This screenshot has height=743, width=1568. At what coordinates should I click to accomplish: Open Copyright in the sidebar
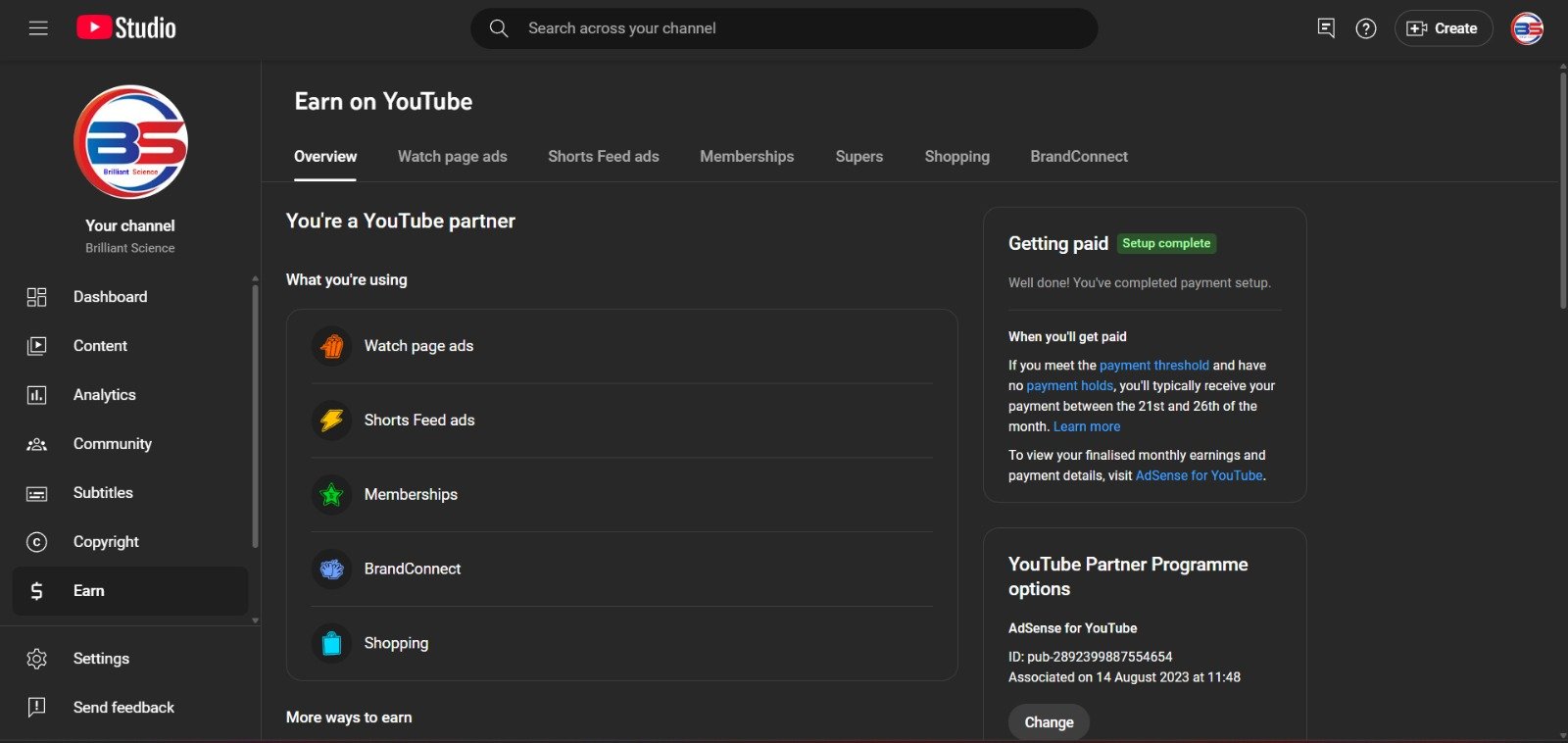click(x=129, y=542)
